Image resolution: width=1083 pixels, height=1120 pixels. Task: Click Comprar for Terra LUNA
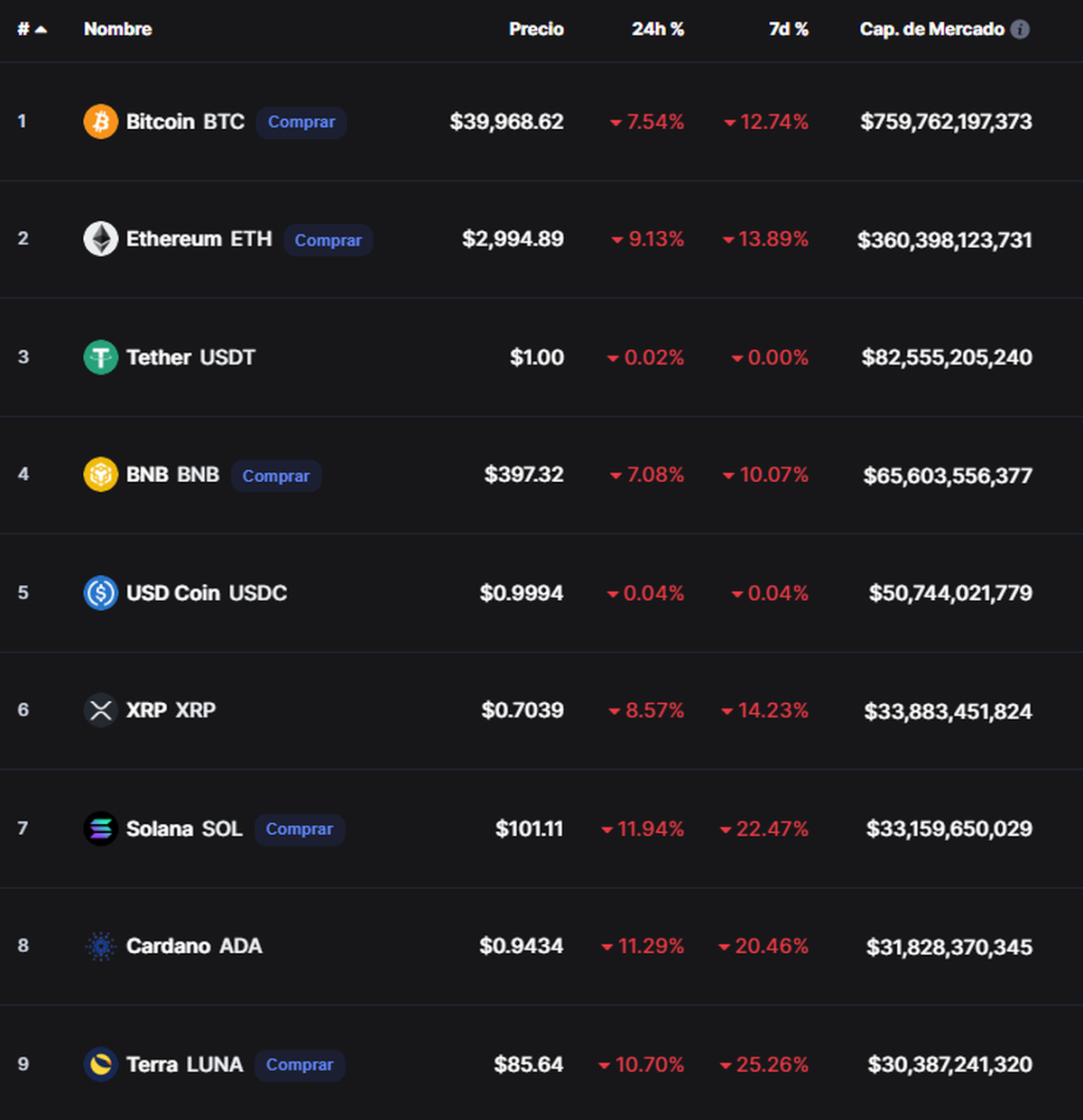300,1065
